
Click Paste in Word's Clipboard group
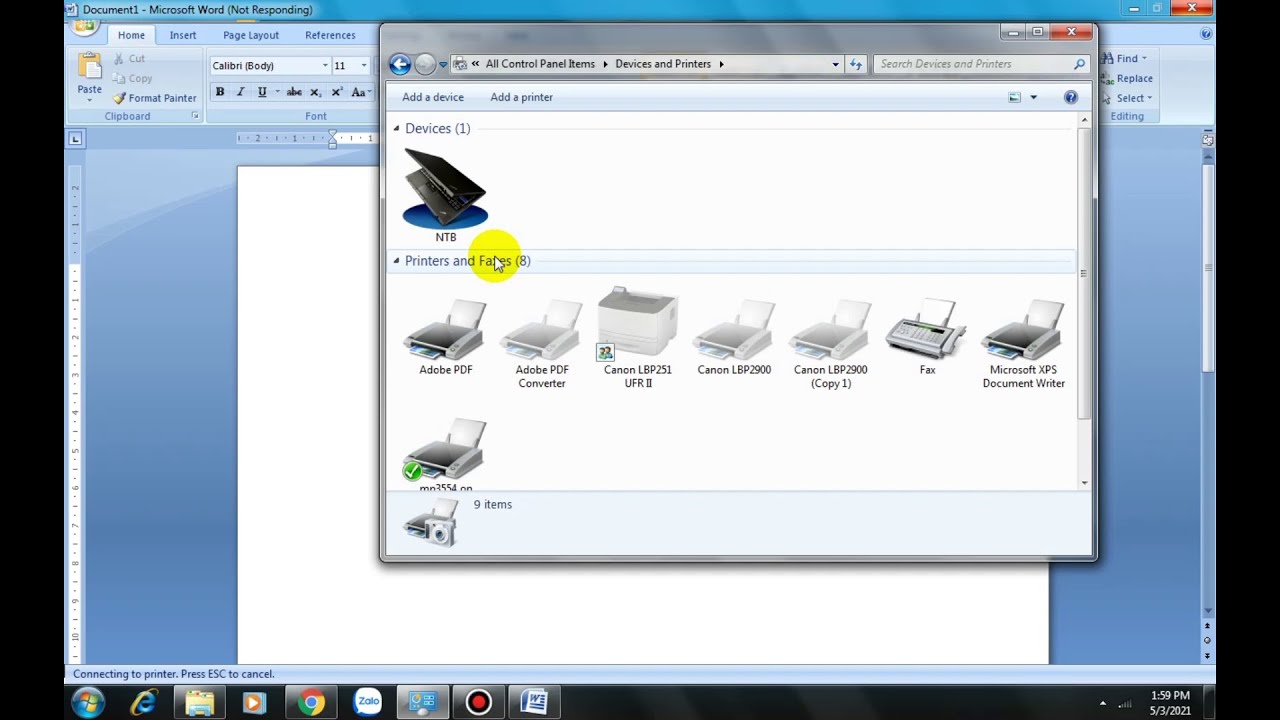[x=89, y=76]
